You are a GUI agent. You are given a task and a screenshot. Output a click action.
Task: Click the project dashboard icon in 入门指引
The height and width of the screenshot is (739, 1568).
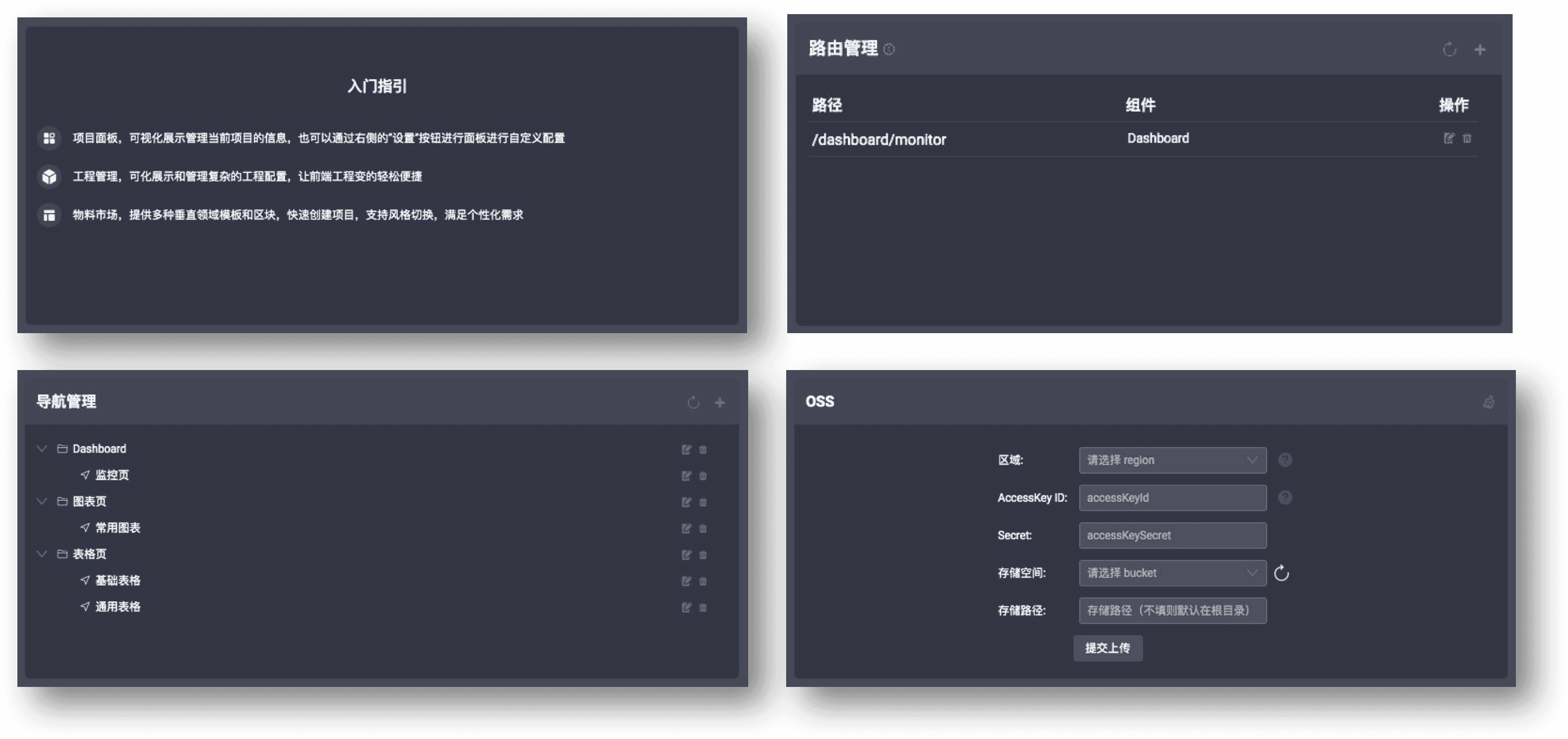point(49,138)
